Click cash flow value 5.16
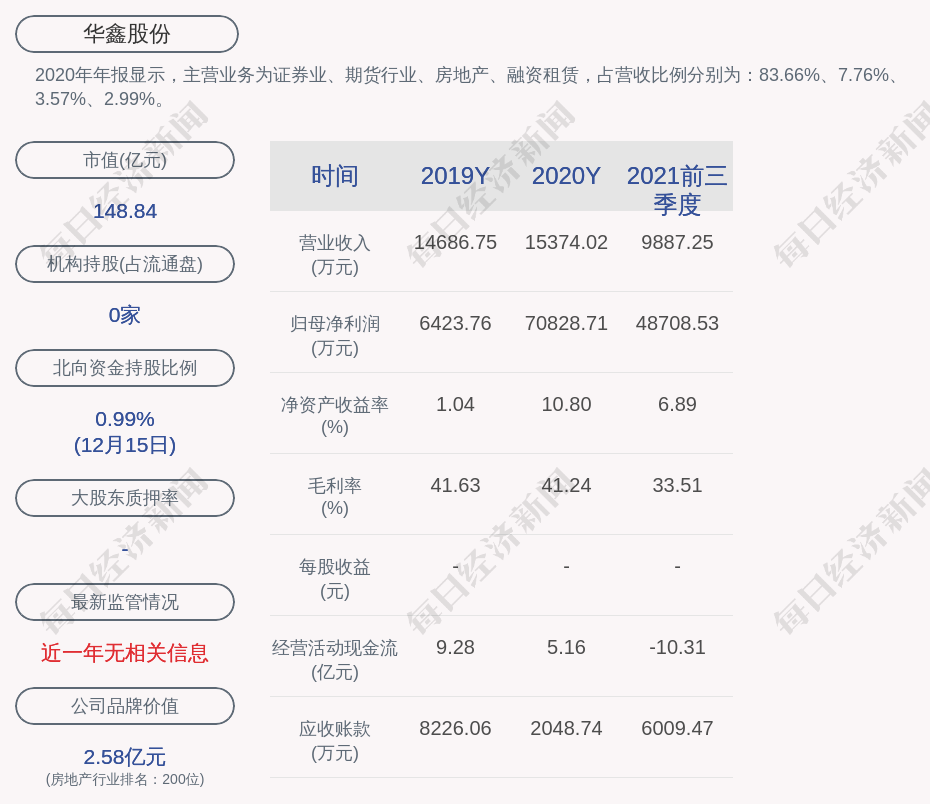This screenshot has width=930, height=804. (566, 647)
